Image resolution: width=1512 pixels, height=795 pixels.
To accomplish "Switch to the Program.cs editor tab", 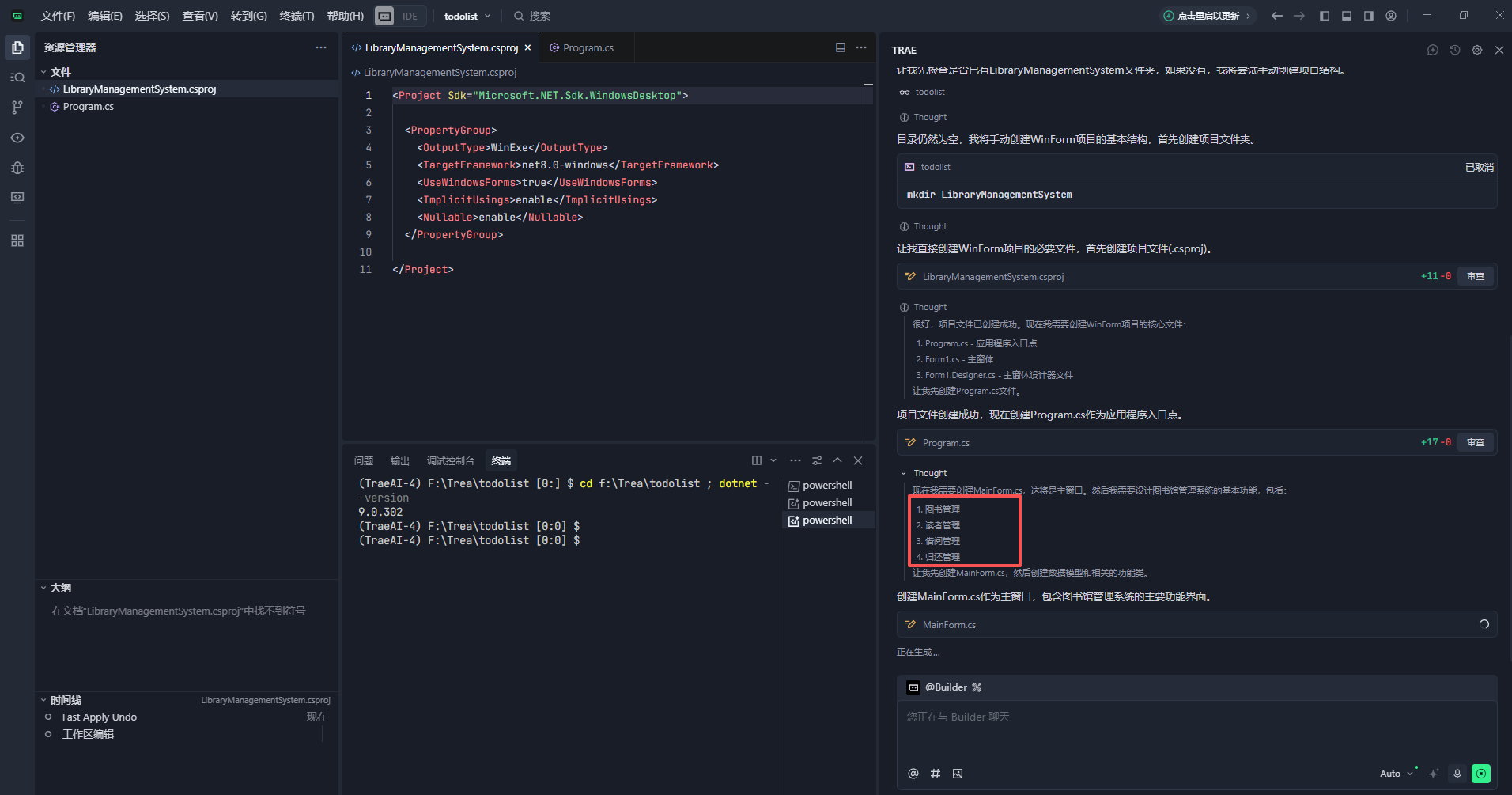I will (588, 48).
